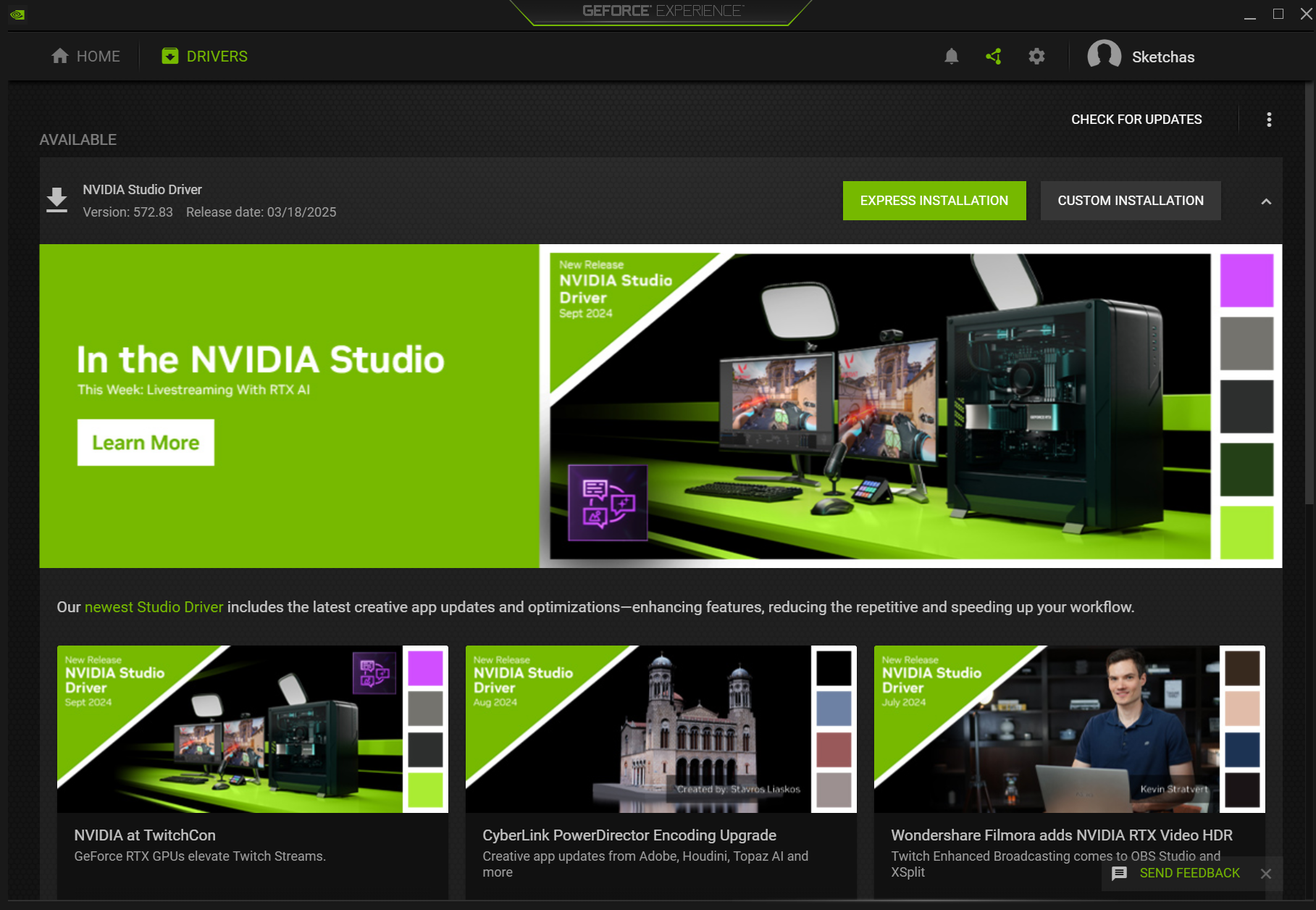
Task: Click the share icon in header
Action: [994, 57]
